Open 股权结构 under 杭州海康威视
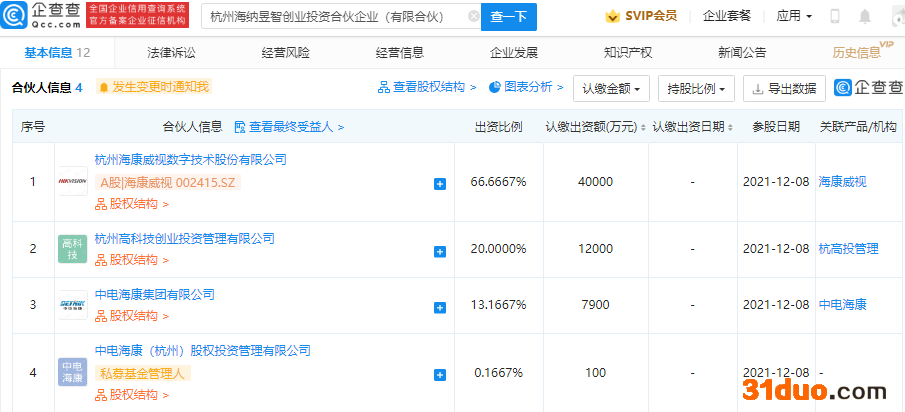 [x=132, y=204]
